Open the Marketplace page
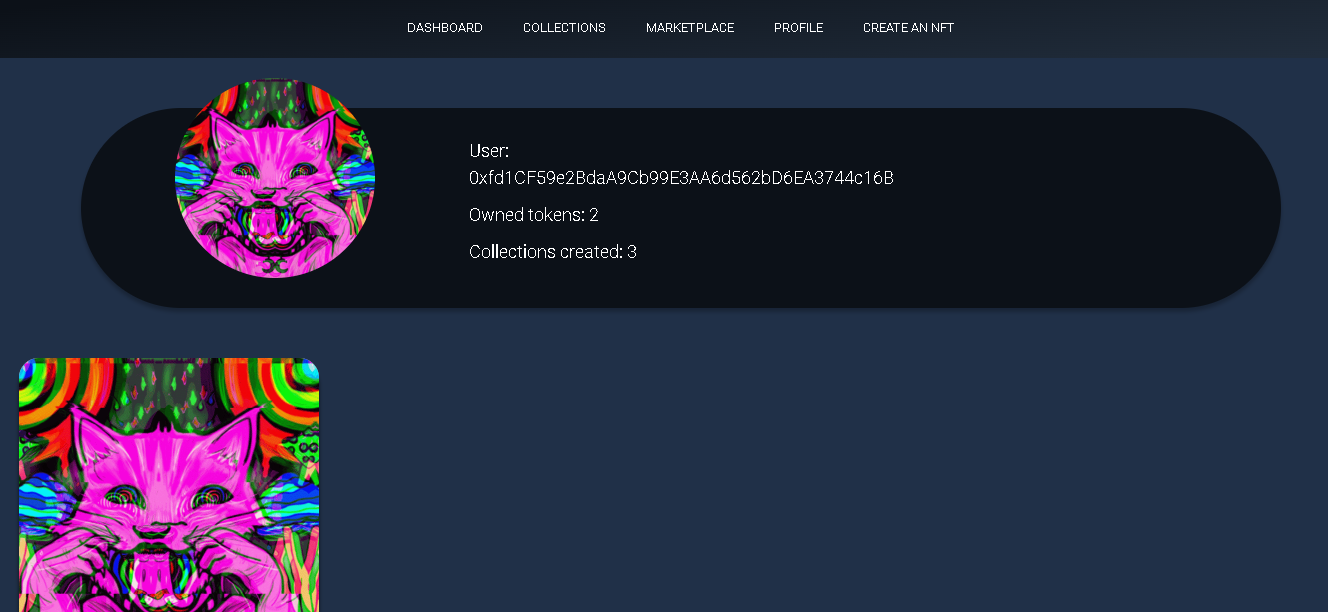This screenshot has width=1328, height=612. (690, 28)
